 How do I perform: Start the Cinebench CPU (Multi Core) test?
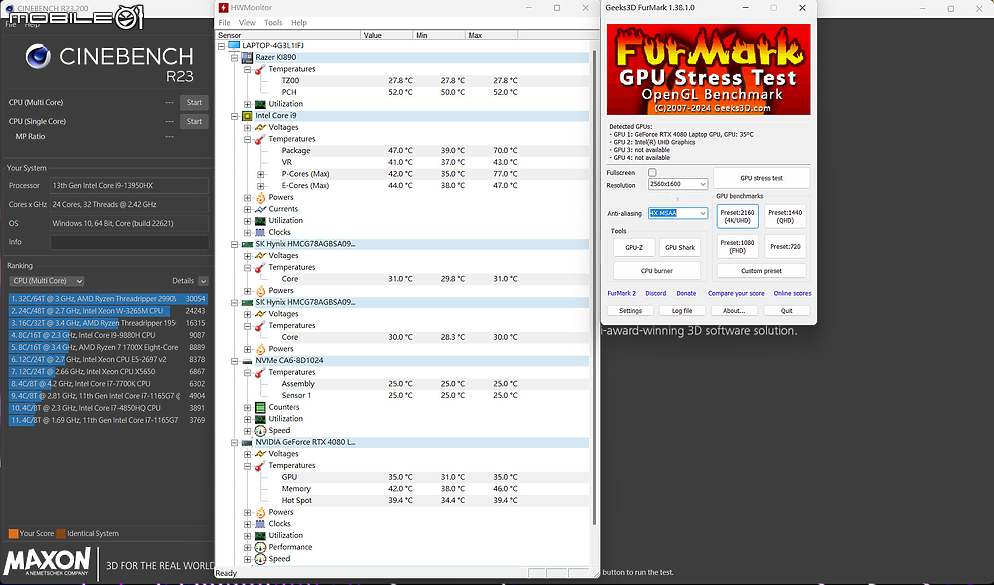tap(194, 103)
